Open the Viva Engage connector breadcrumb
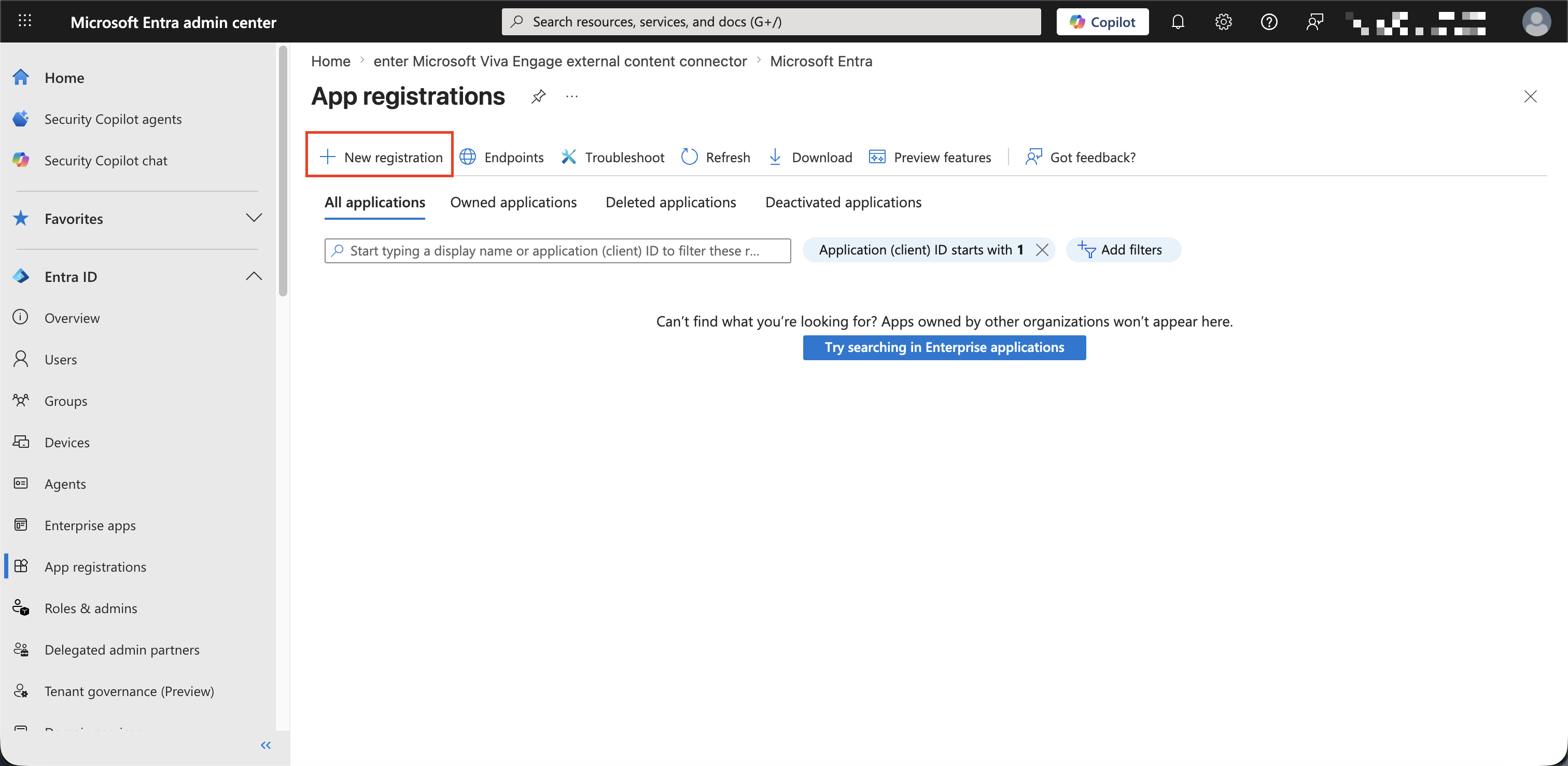 (560, 61)
